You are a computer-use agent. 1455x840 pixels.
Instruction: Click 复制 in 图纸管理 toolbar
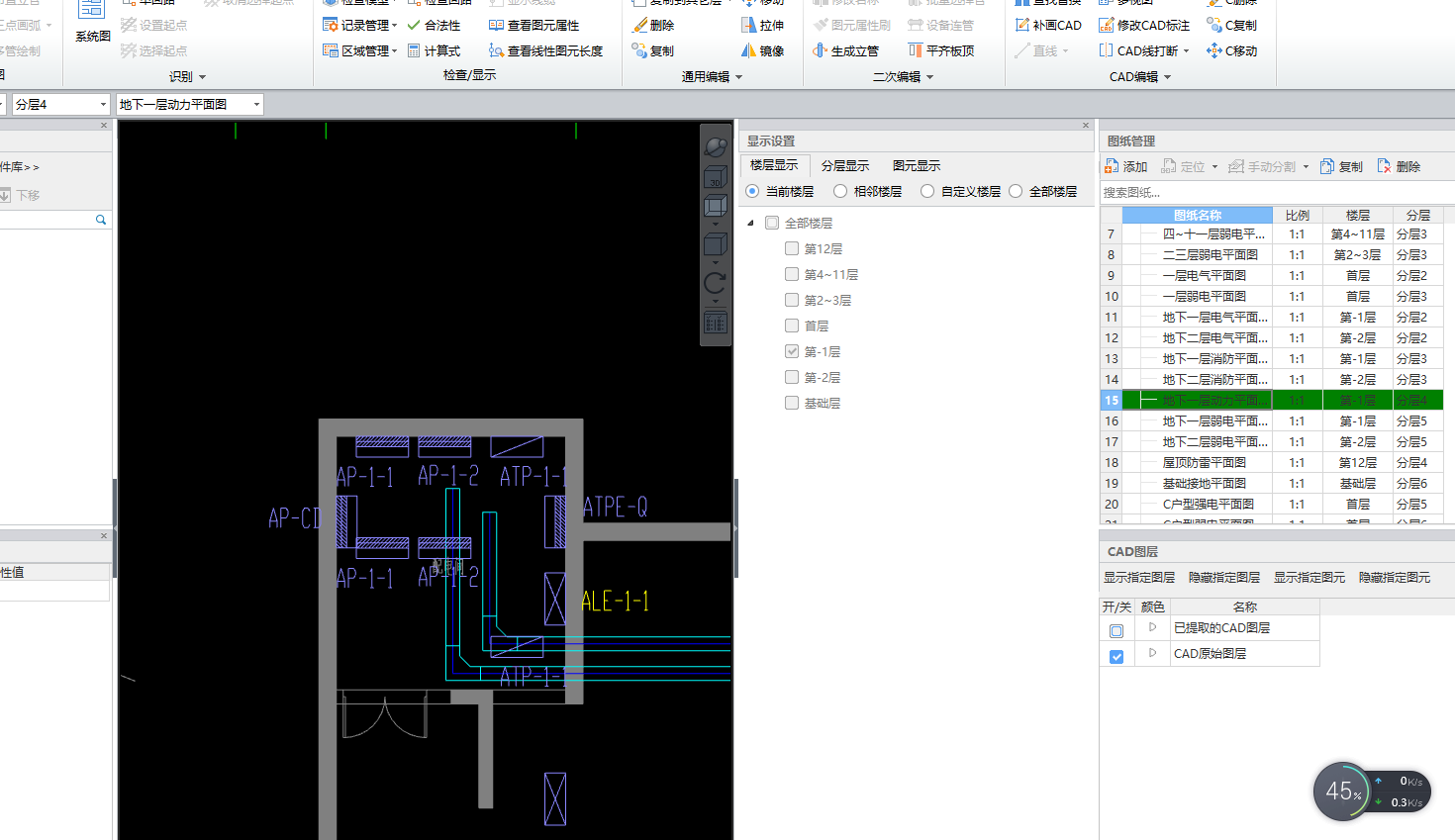tap(1341, 166)
